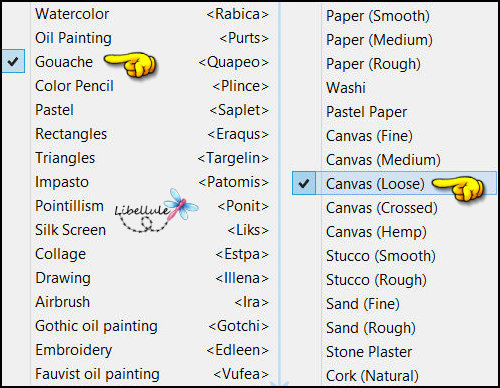500x388 pixels.
Task: Pick the Pointillism style
Action: (152, 206)
